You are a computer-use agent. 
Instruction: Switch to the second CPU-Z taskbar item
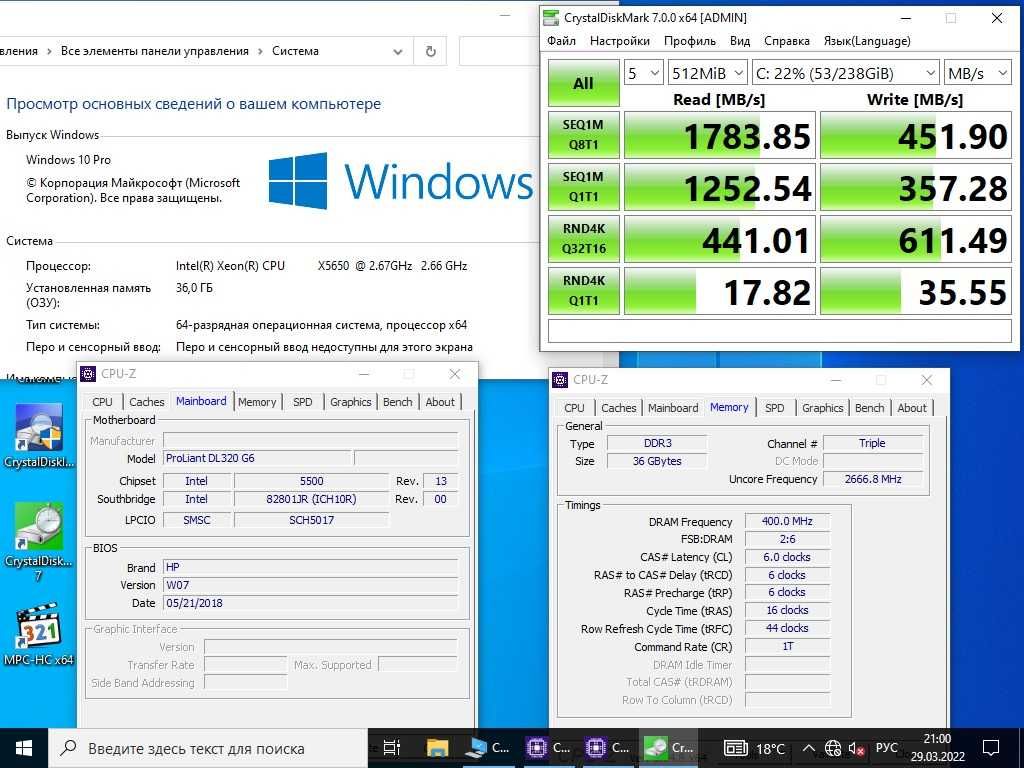click(607, 748)
